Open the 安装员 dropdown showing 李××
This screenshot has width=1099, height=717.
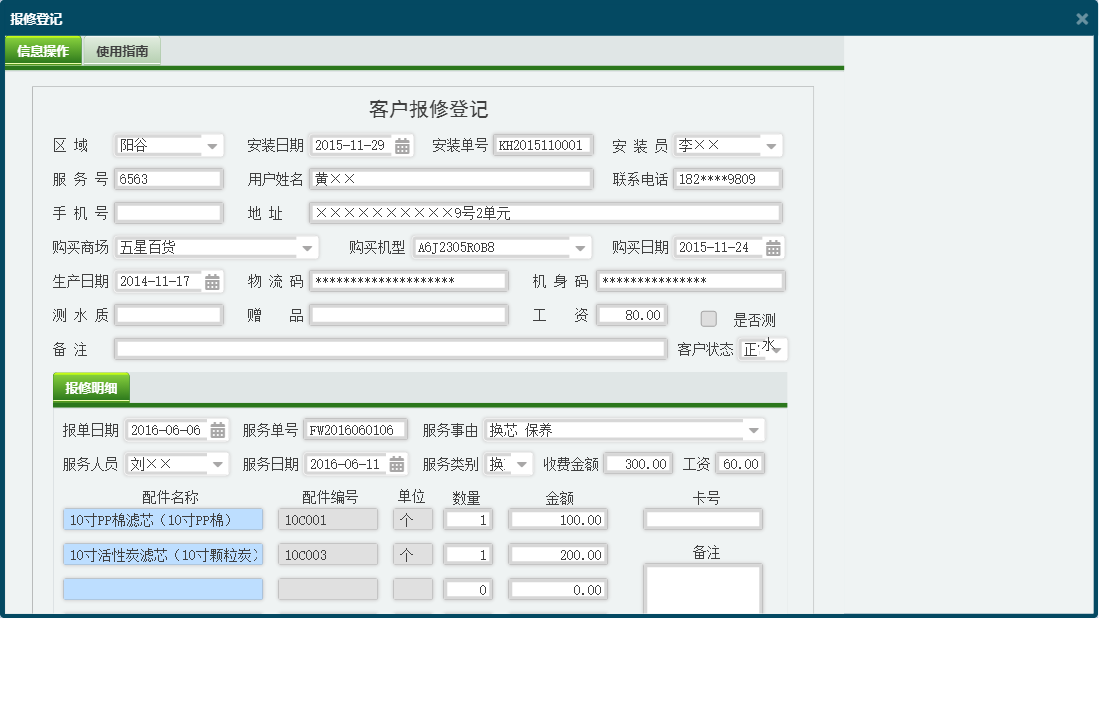coord(769,145)
